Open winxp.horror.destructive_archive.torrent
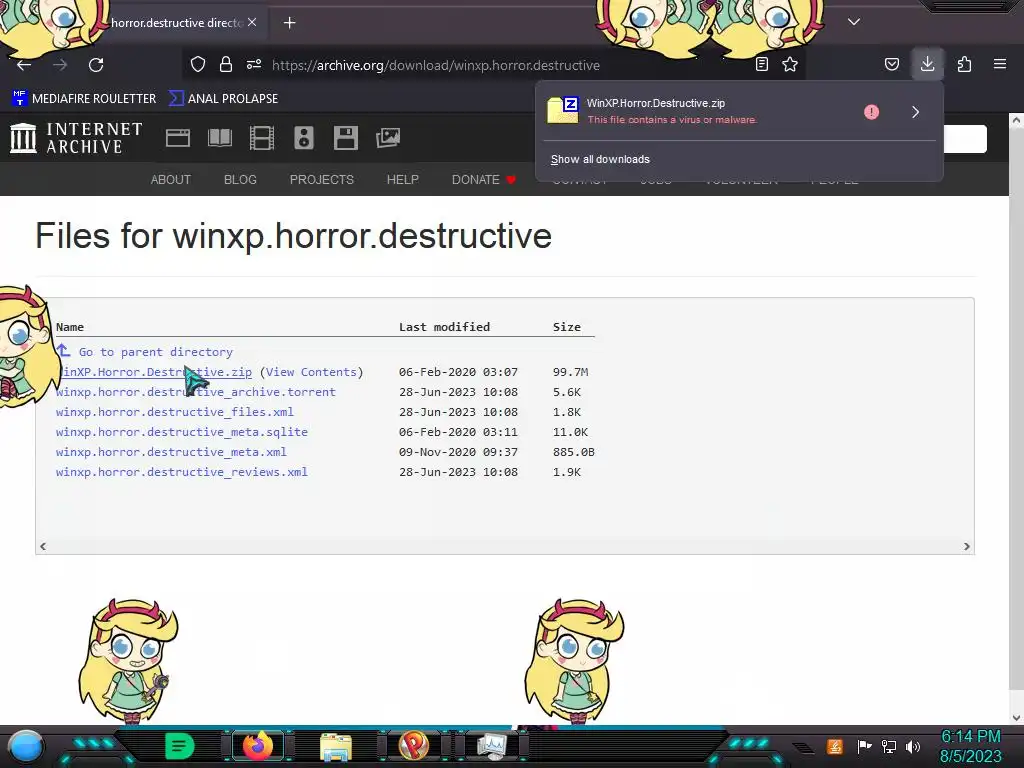This screenshot has height=768, width=1024. click(195, 392)
